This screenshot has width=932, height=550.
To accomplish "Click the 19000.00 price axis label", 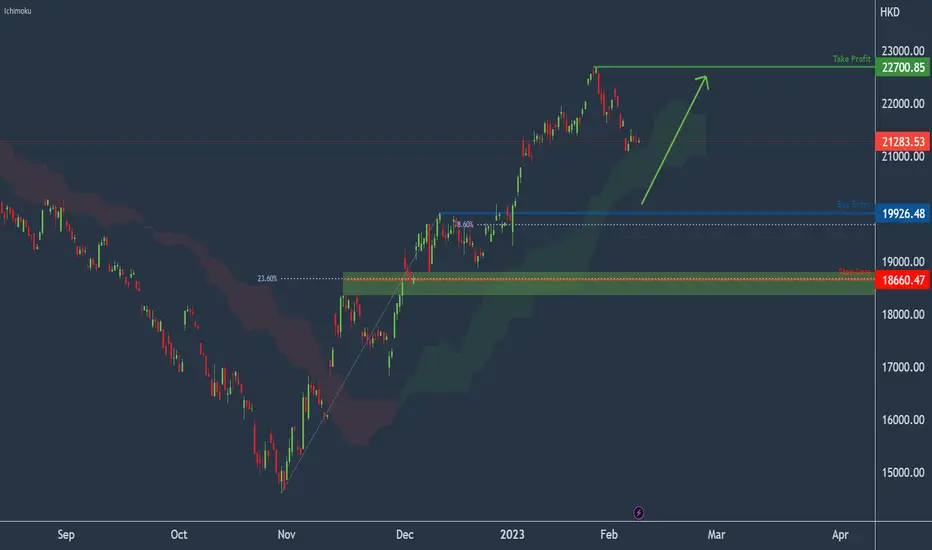I will click(903, 262).
